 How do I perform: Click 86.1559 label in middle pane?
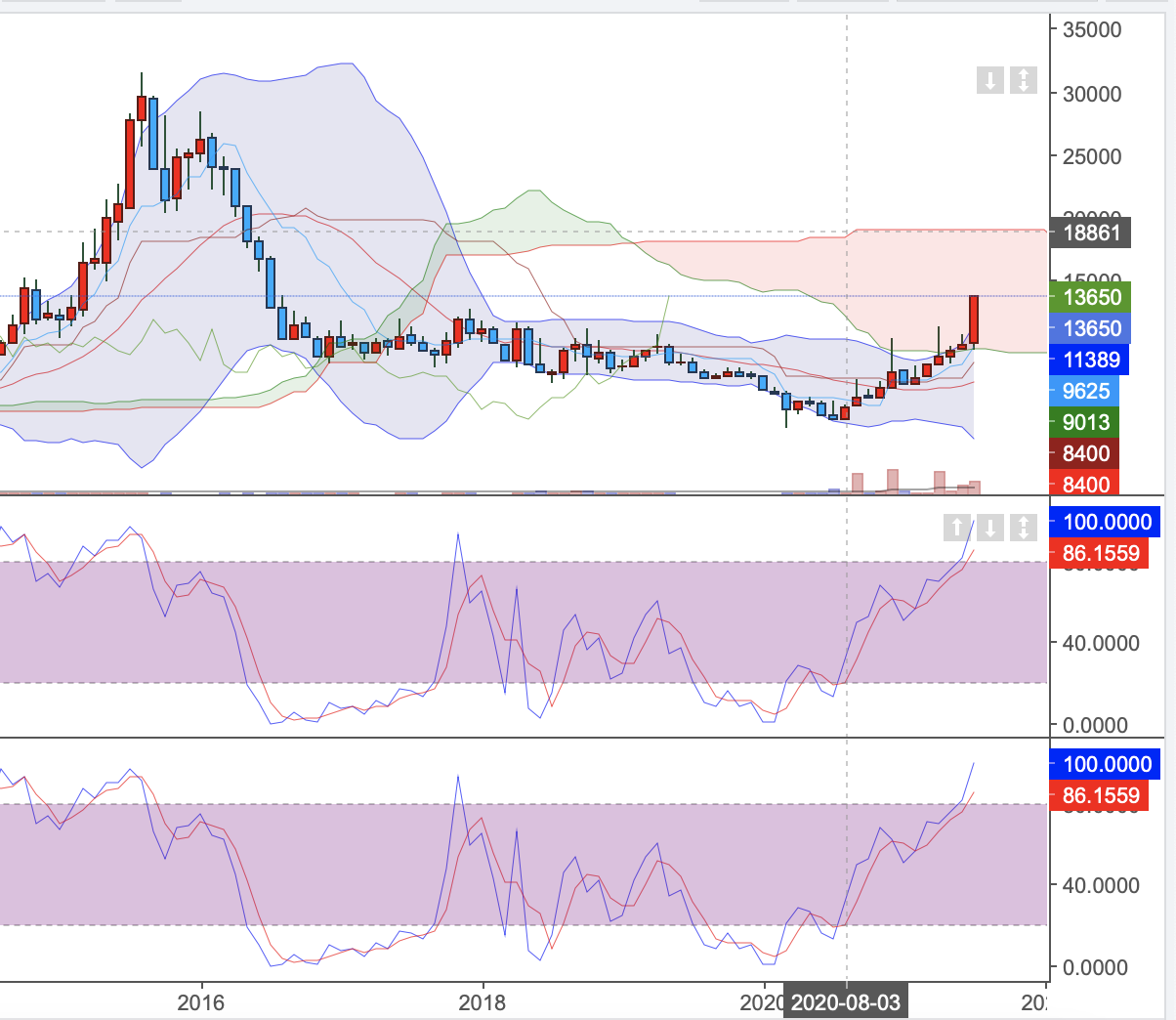[1100, 553]
